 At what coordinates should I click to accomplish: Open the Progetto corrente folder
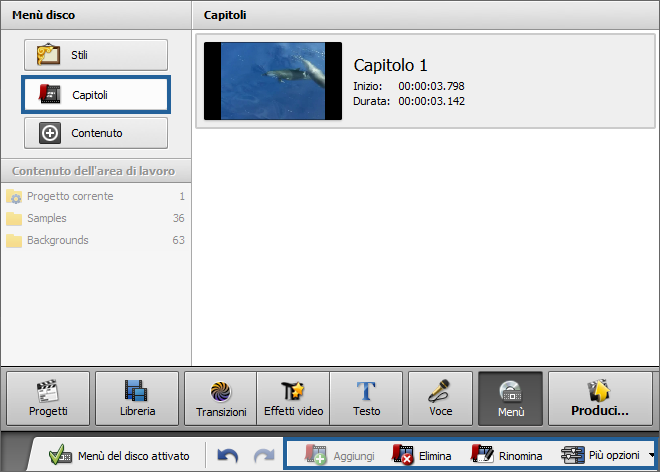(x=96, y=196)
